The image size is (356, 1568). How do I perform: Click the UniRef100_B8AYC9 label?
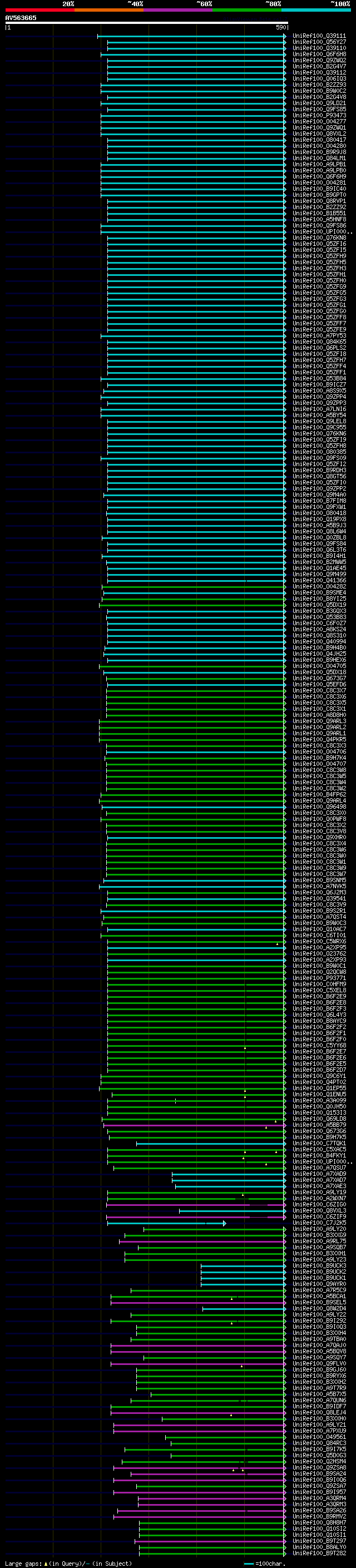(x=319, y=1021)
